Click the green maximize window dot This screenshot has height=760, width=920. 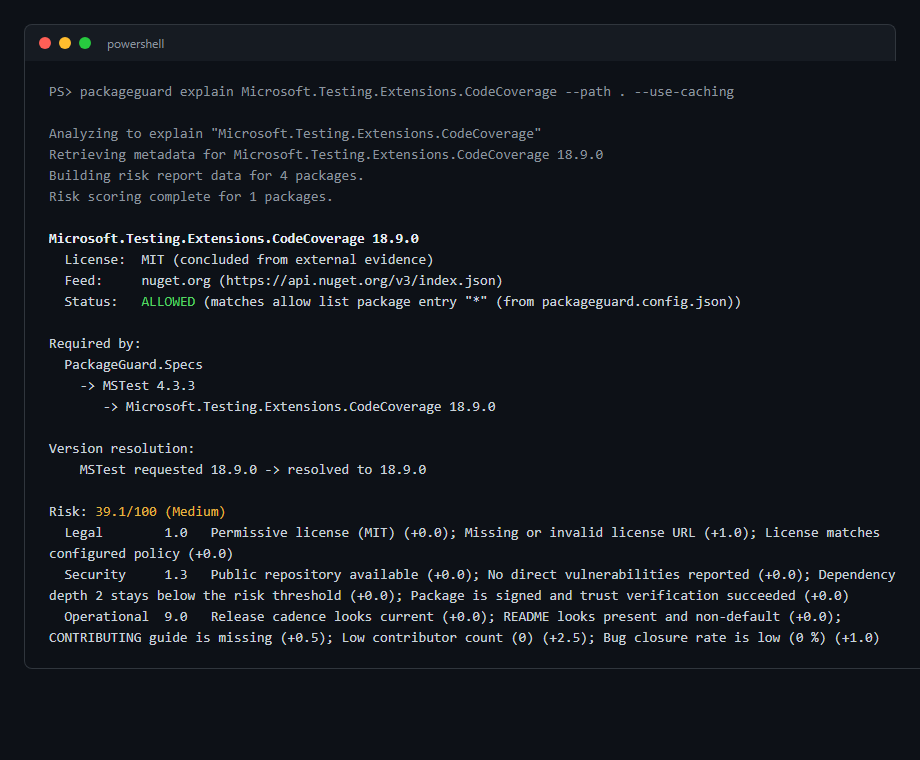[85, 43]
